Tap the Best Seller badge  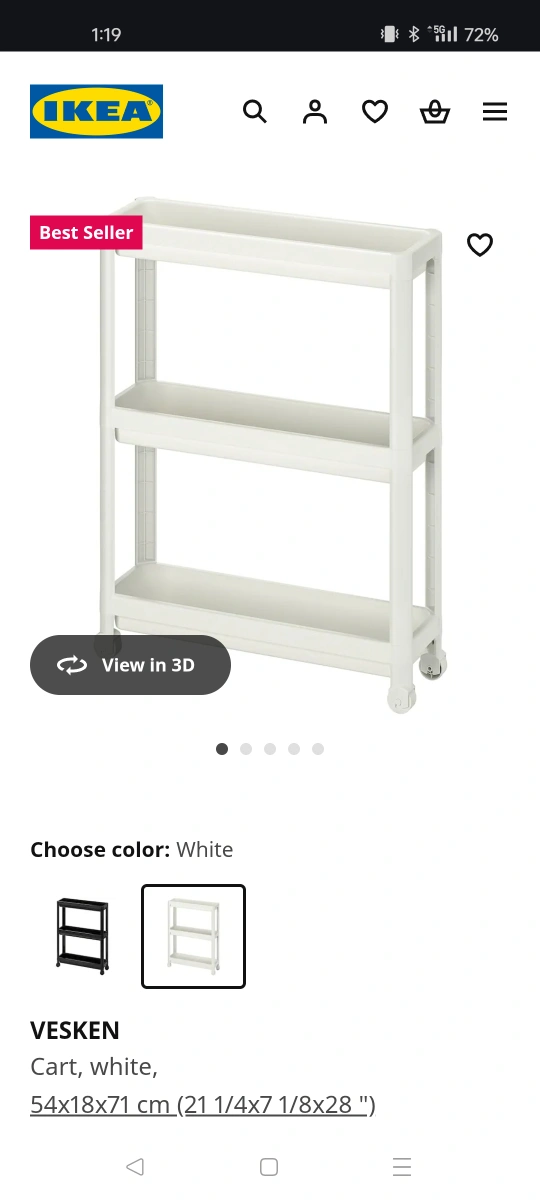pyautogui.click(x=86, y=233)
